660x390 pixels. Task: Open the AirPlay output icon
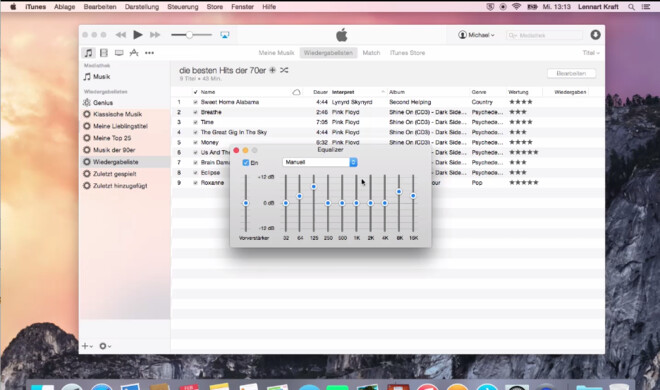coord(225,35)
